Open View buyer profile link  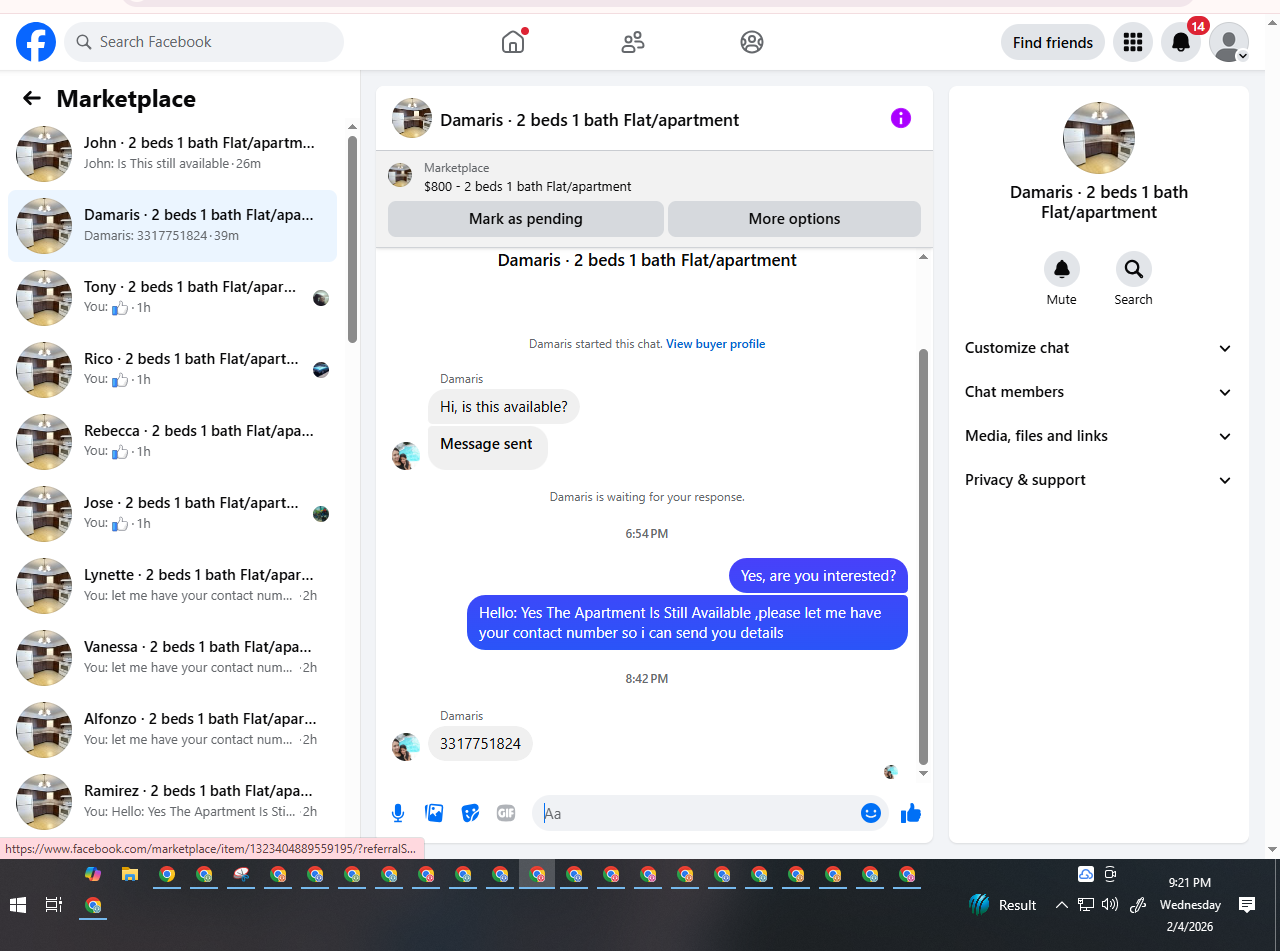[x=716, y=344]
